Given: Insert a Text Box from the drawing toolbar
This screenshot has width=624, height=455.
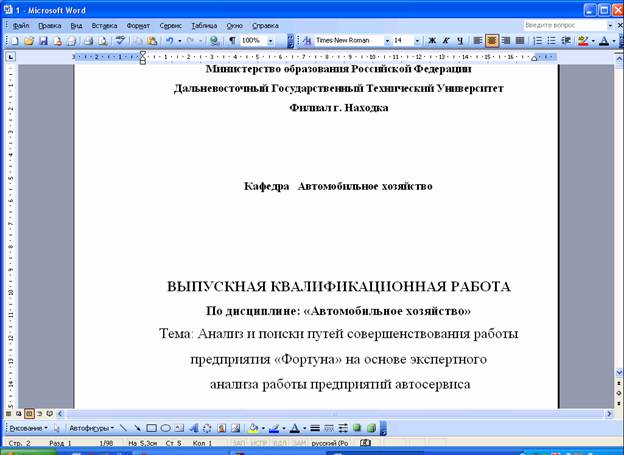Looking at the screenshot, I should (179, 428).
